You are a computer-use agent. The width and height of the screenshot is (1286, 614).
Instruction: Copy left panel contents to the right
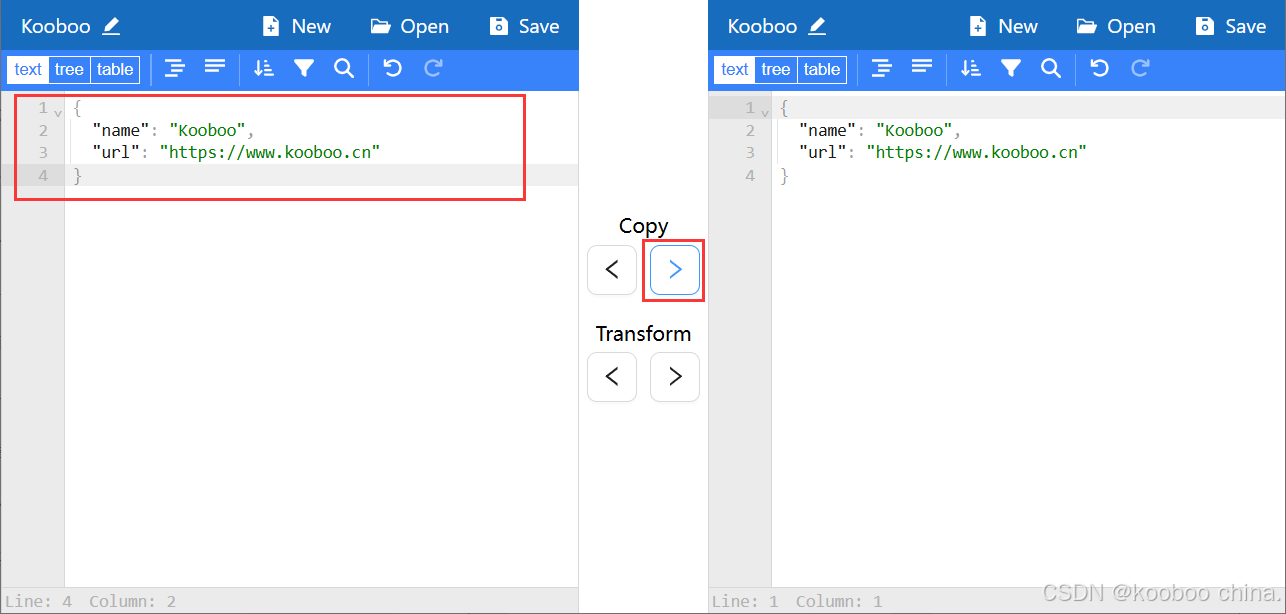pyautogui.click(x=675, y=270)
